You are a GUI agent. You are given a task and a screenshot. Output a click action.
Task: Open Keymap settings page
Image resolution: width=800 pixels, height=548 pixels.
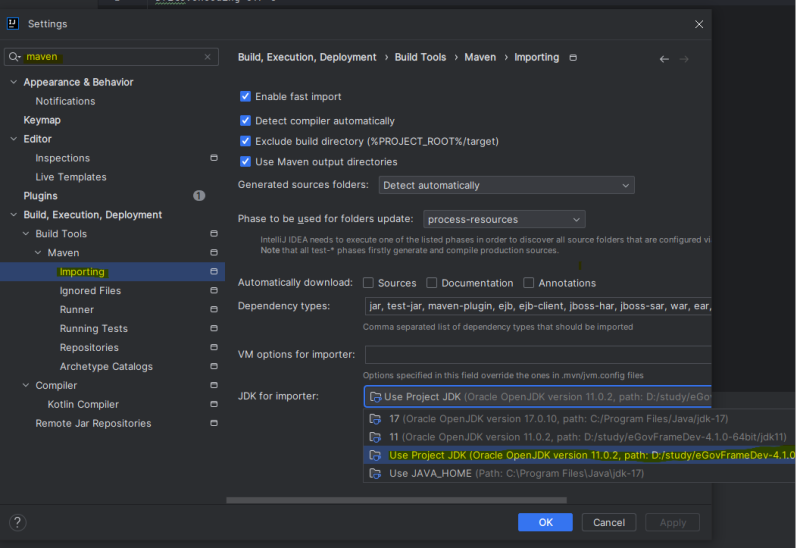click(x=42, y=120)
